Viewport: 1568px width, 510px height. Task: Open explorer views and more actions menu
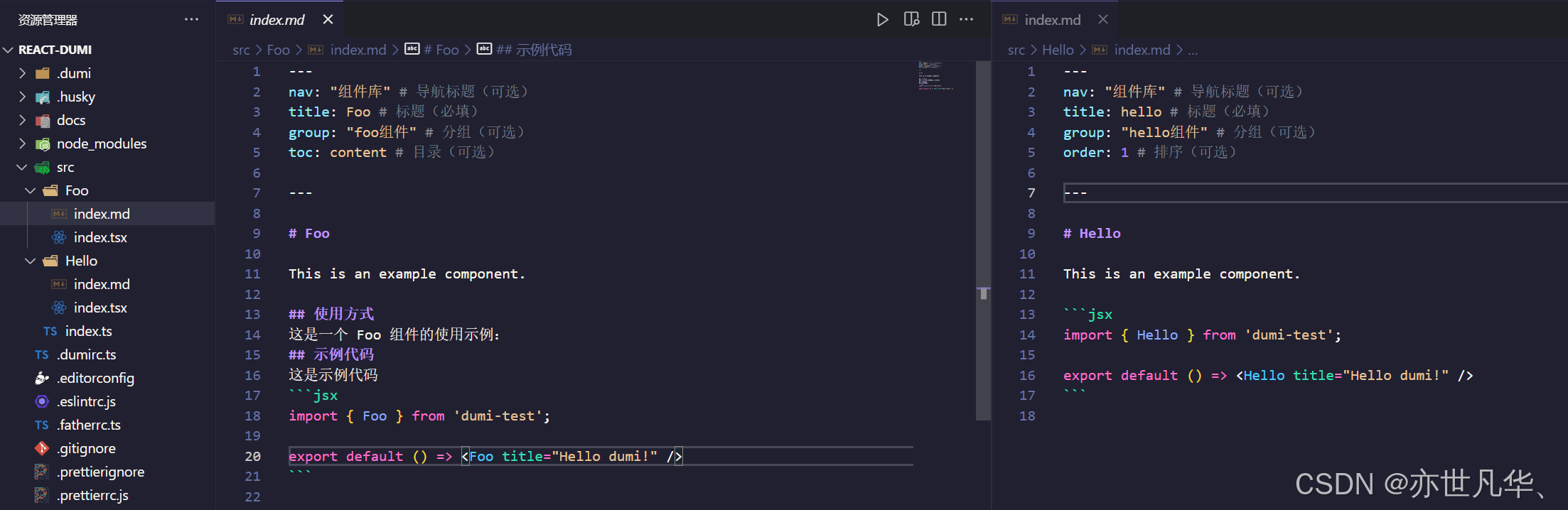pos(191,20)
